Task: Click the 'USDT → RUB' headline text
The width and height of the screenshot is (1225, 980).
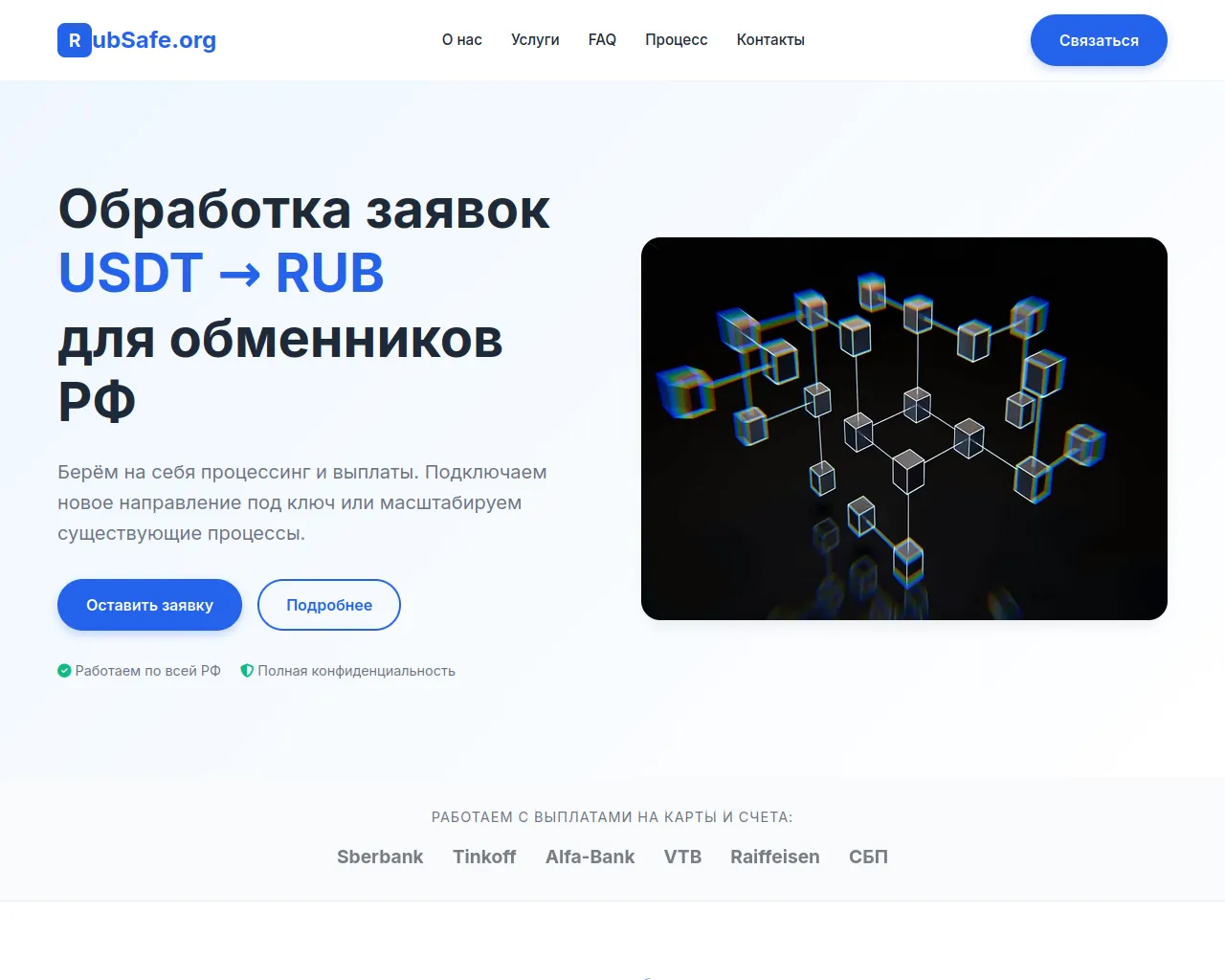Action: [221, 274]
